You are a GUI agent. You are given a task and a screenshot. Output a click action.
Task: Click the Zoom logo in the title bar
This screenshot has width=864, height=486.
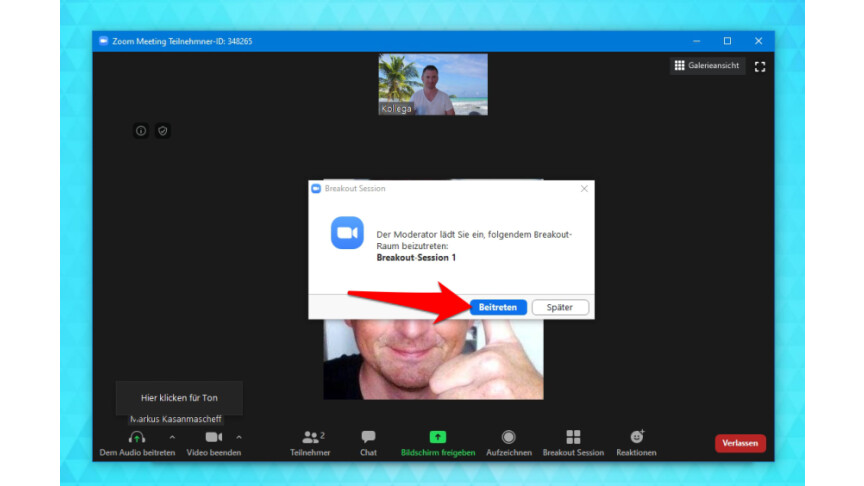pos(103,41)
